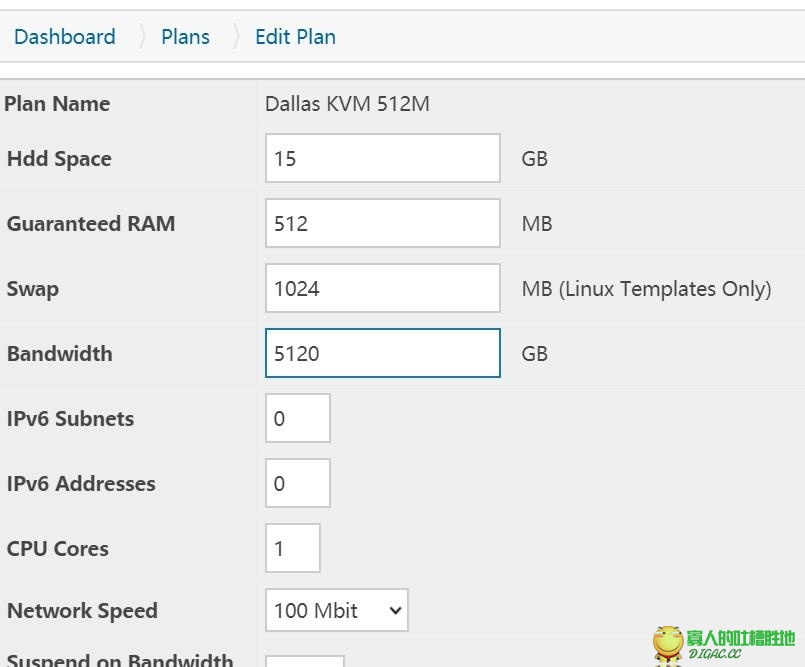
Task: Click the Bandwidth label
Action: coord(60,354)
